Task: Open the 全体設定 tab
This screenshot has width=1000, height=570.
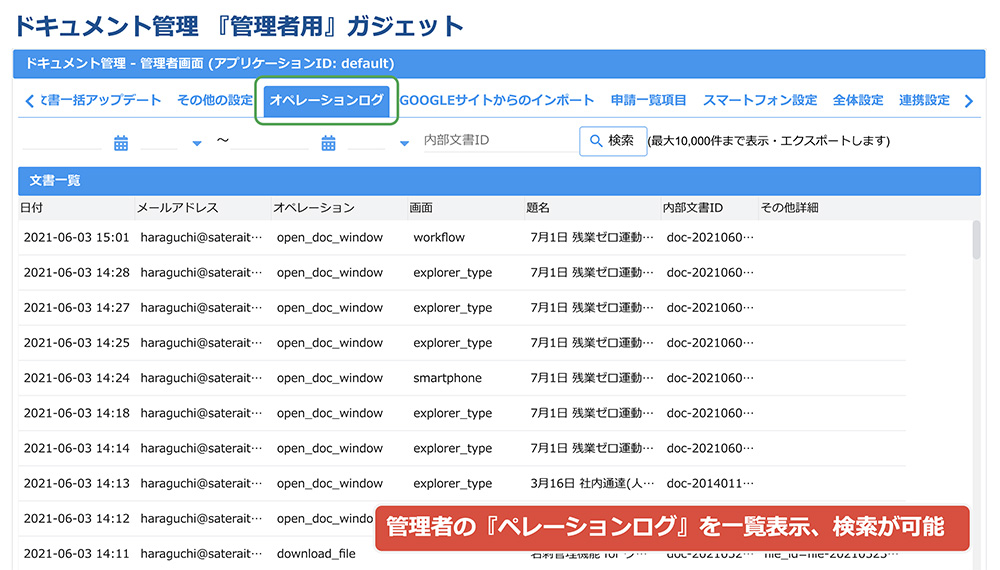Action: pyautogui.click(x=858, y=100)
